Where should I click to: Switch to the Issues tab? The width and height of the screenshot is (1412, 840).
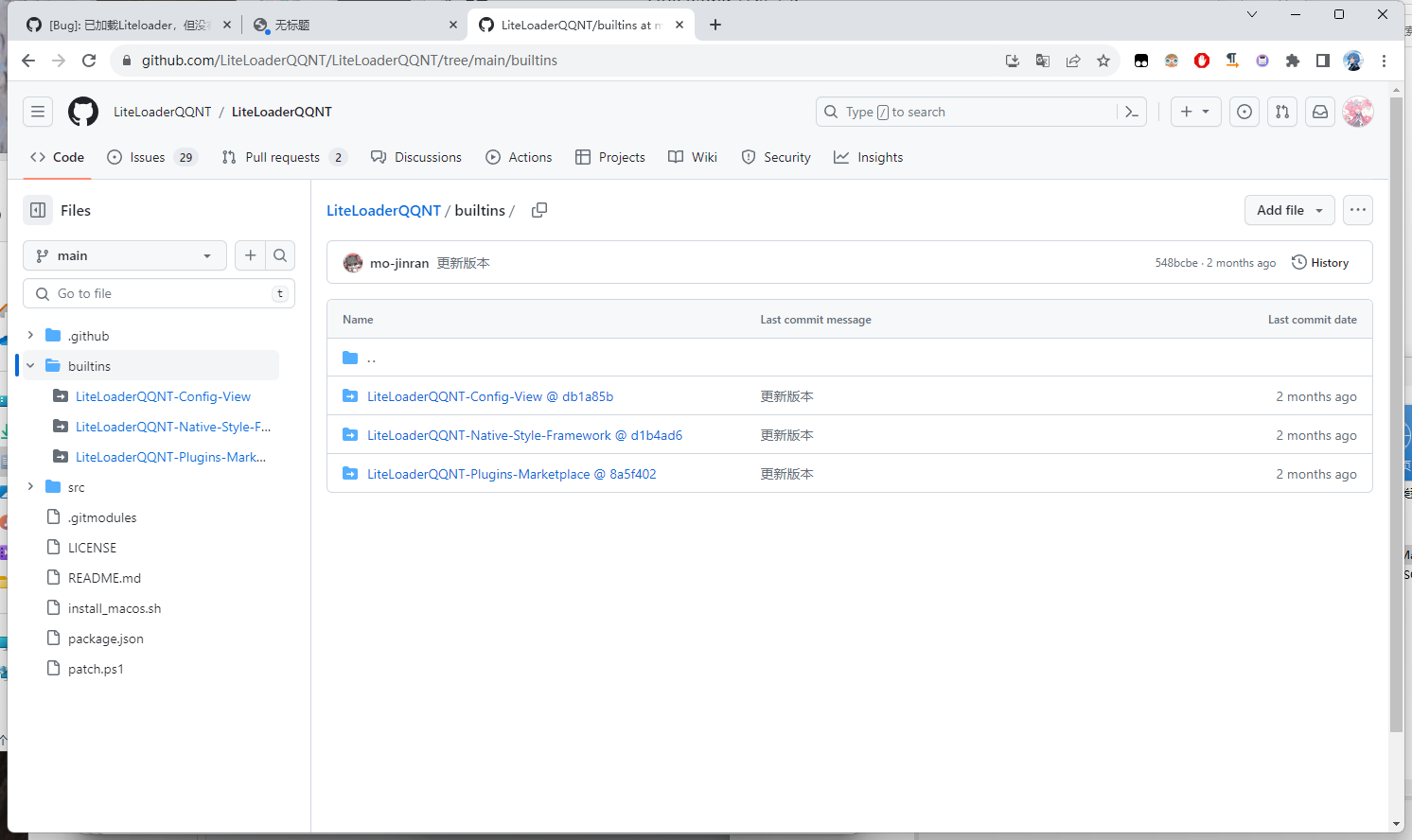pos(151,157)
